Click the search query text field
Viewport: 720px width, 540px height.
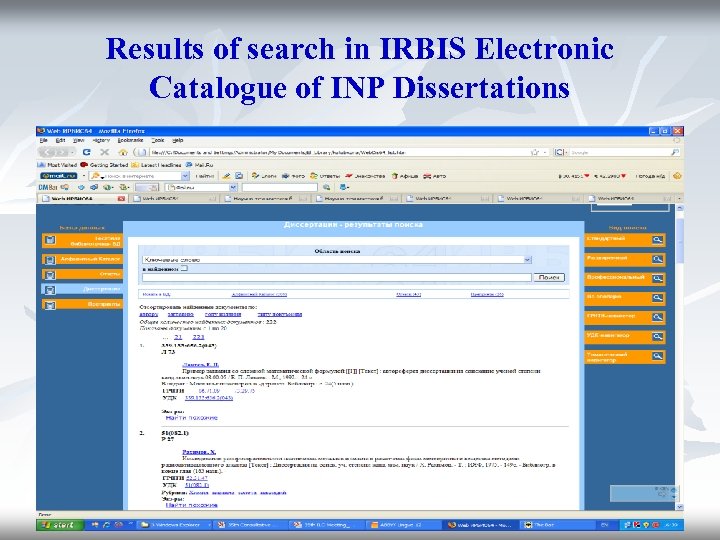click(337, 277)
